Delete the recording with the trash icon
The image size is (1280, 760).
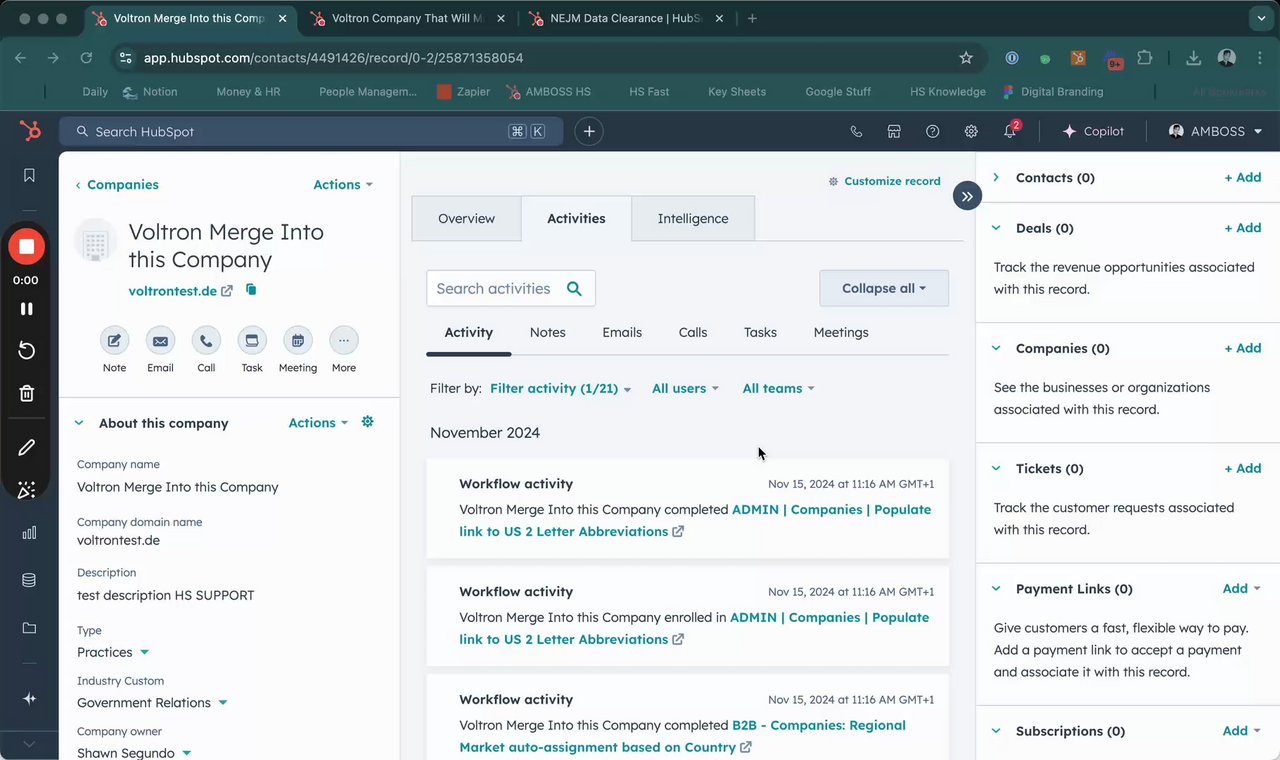[27, 393]
